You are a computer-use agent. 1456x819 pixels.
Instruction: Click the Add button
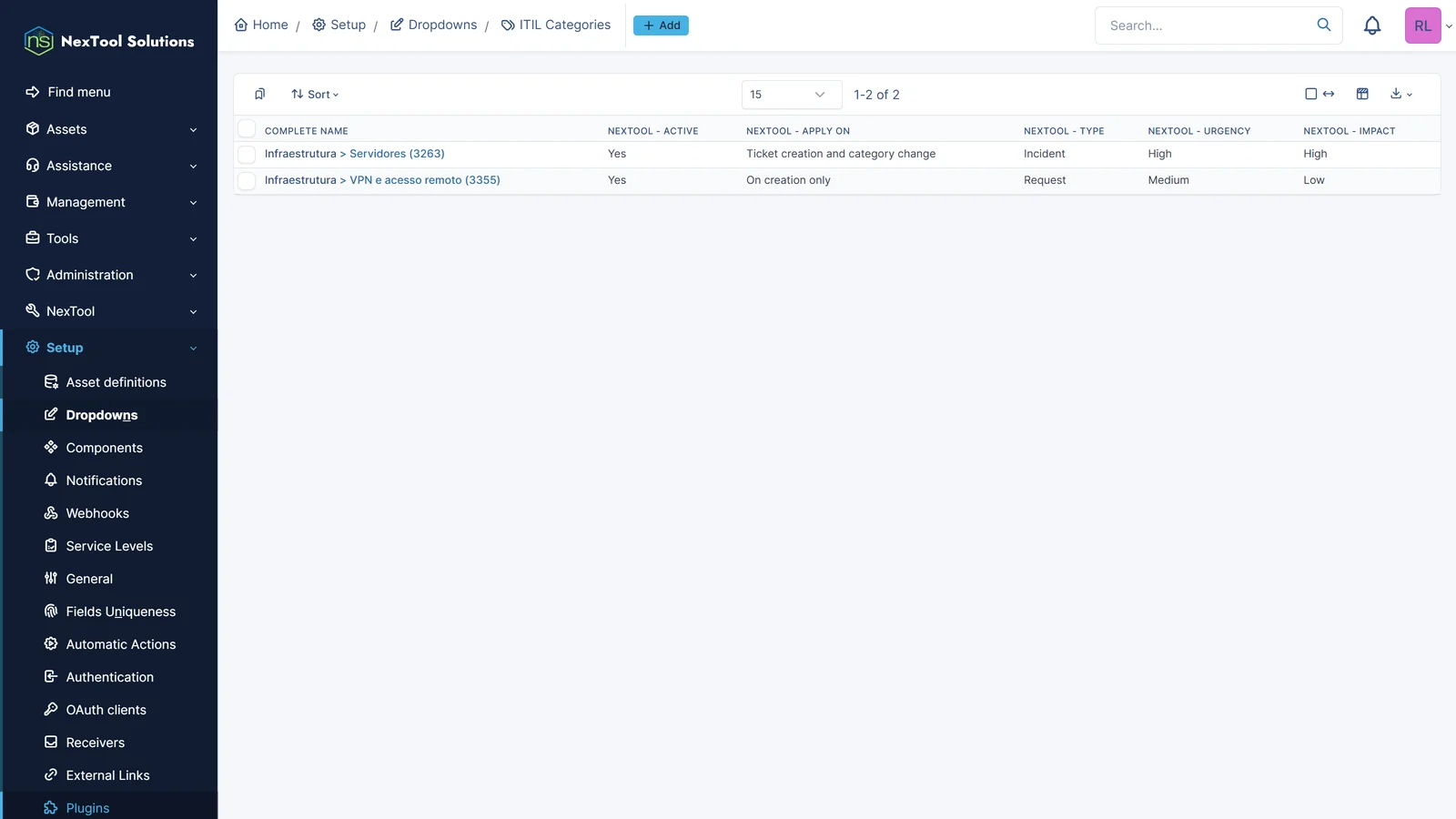tap(661, 25)
